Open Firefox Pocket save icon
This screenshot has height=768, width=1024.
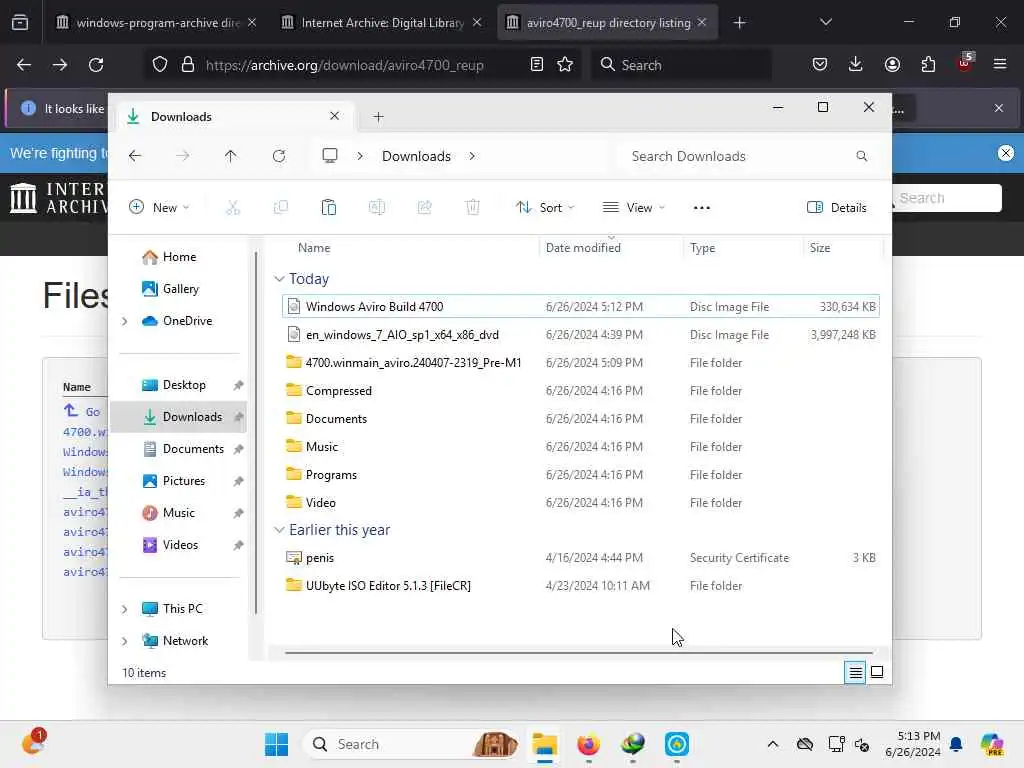(x=820, y=65)
